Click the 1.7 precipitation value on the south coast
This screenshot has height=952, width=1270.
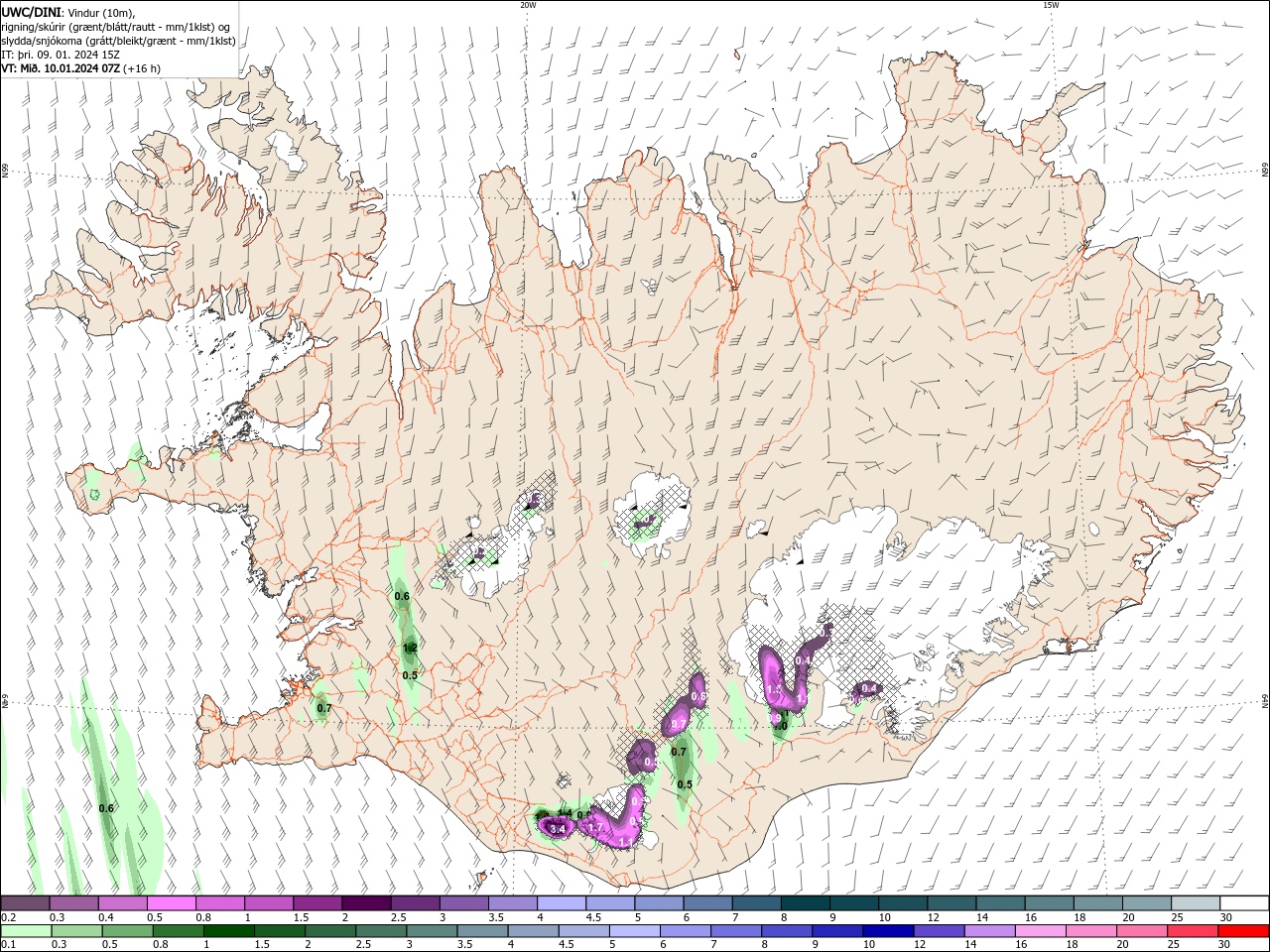pos(596,827)
